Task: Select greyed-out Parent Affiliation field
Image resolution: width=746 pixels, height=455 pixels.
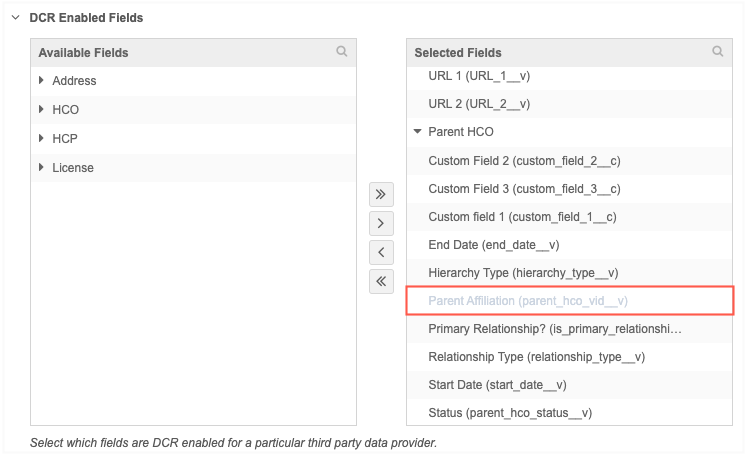Action: tap(527, 301)
